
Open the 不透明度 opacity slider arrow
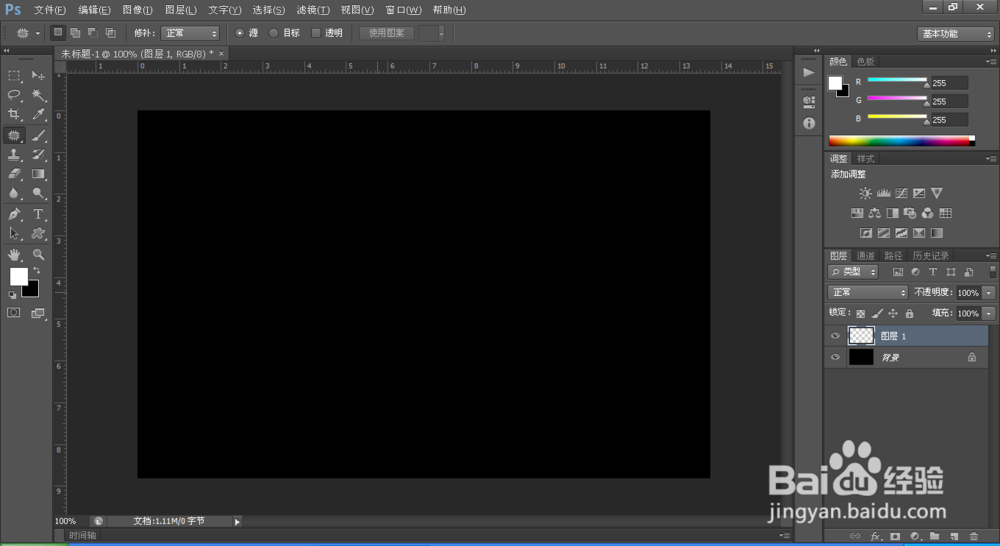pyautogui.click(x=989, y=293)
